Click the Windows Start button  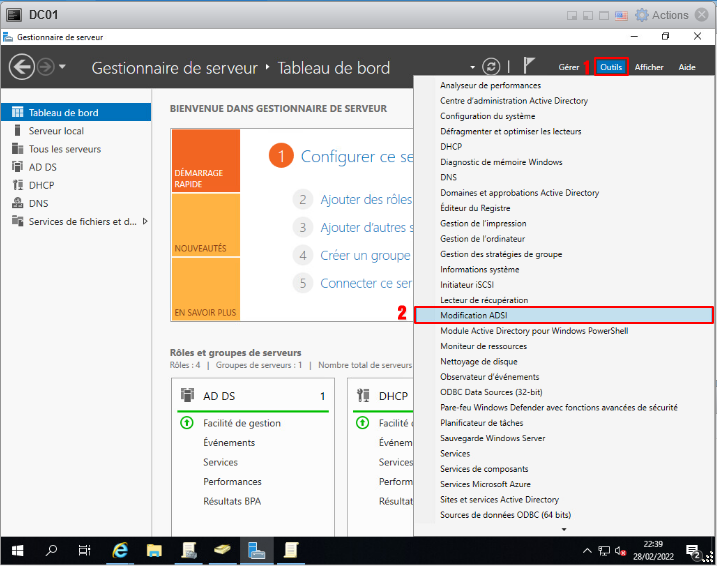click(17, 550)
